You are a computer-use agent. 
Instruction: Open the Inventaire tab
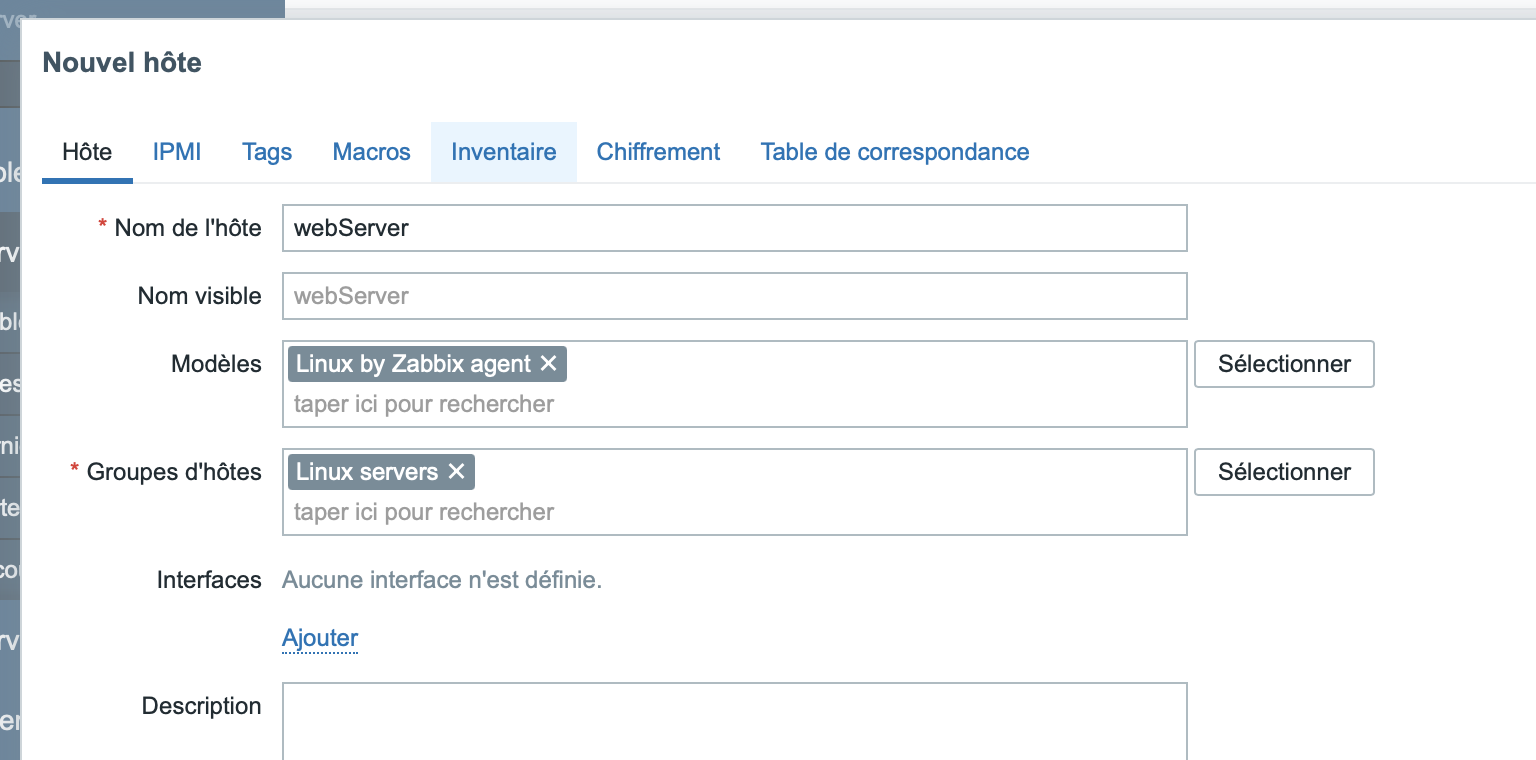pos(503,152)
